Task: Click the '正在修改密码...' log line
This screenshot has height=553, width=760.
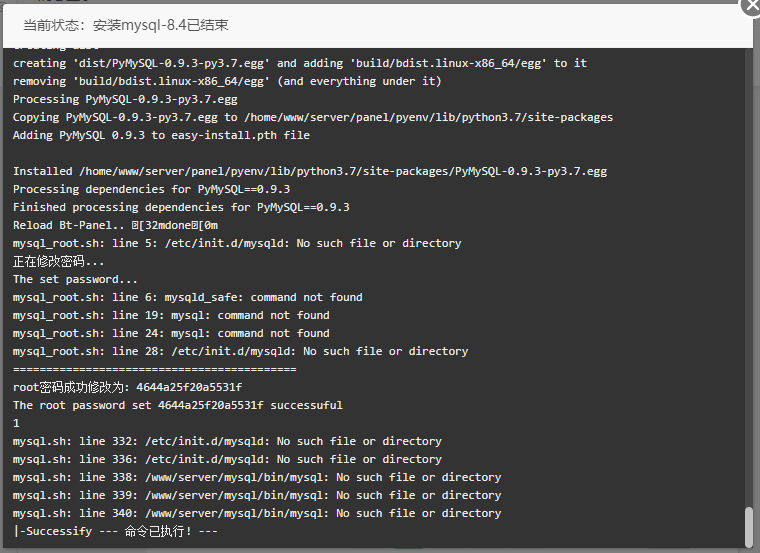Action: [x=58, y=262]
